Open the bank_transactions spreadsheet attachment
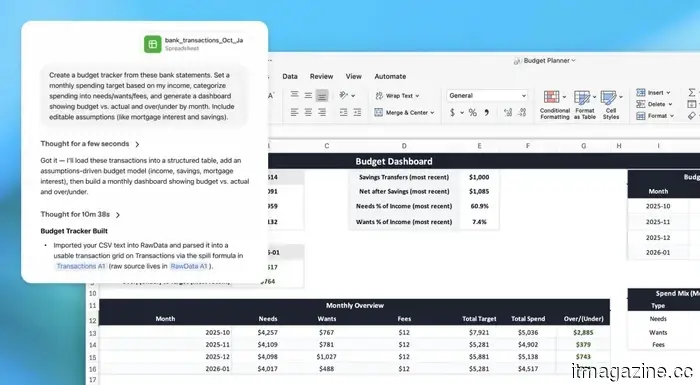700x385 pixels. (193, 44)
